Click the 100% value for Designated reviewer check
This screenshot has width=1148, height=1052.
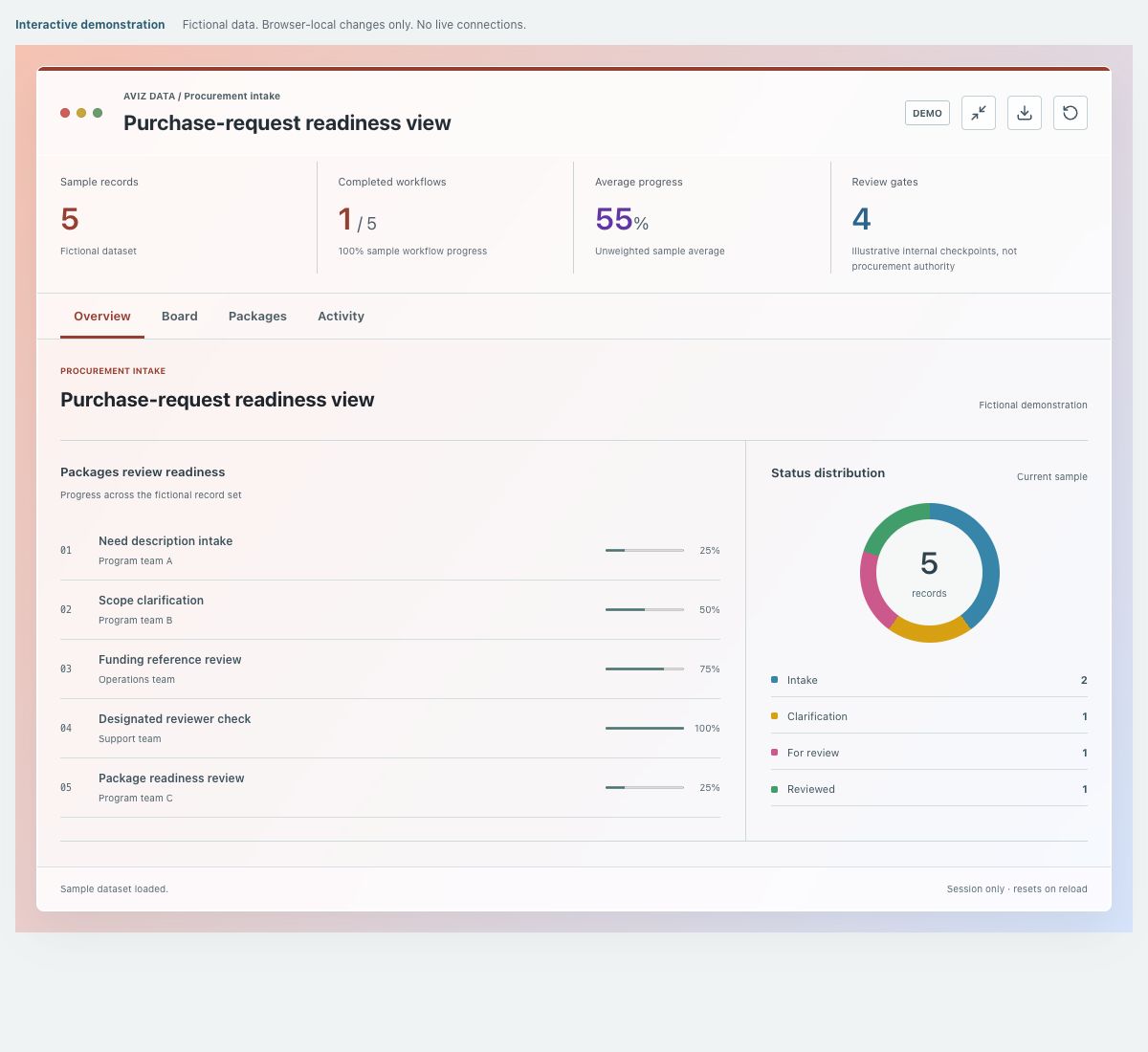707,729
